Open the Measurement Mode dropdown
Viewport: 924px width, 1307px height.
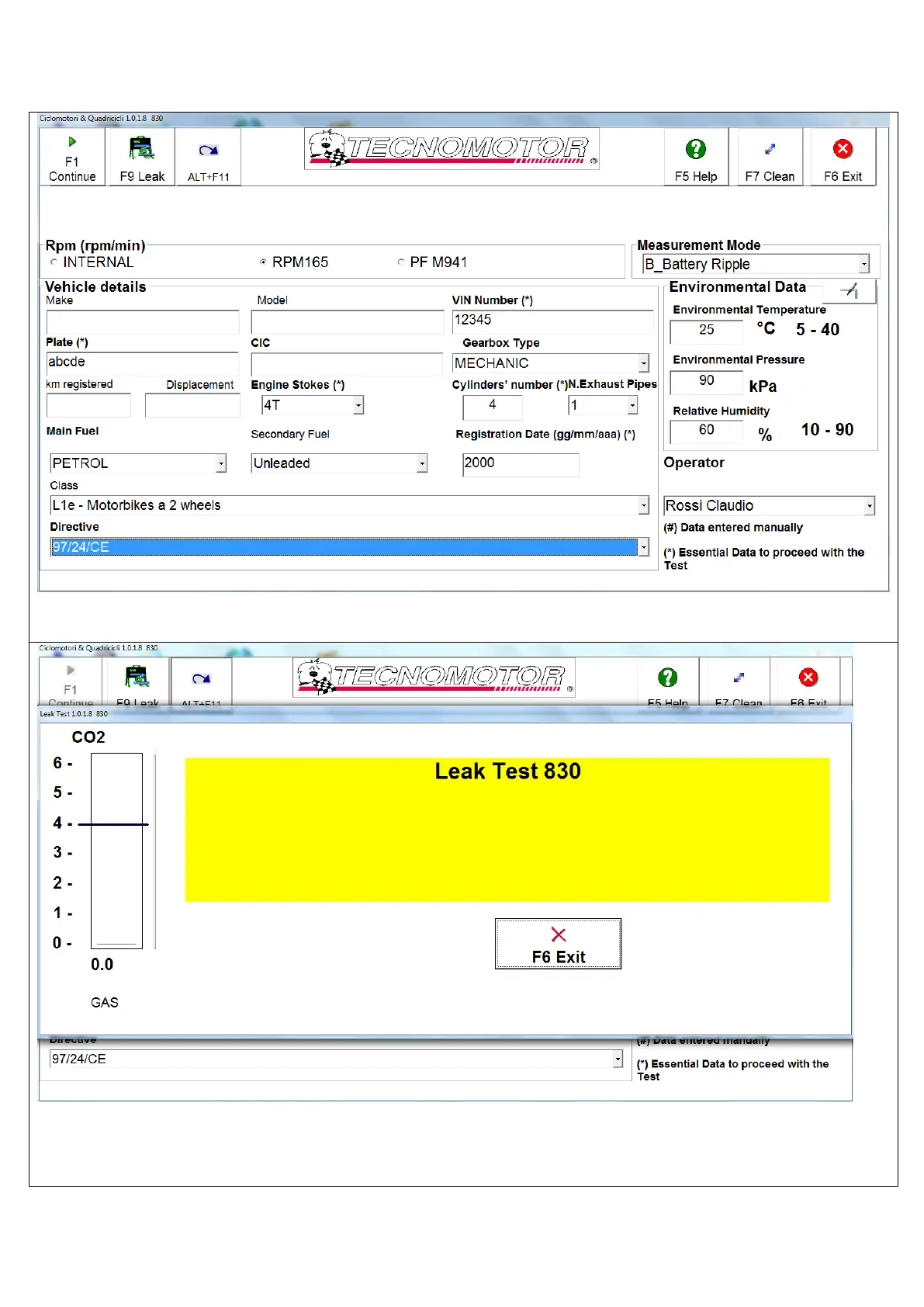pos(756,264)
